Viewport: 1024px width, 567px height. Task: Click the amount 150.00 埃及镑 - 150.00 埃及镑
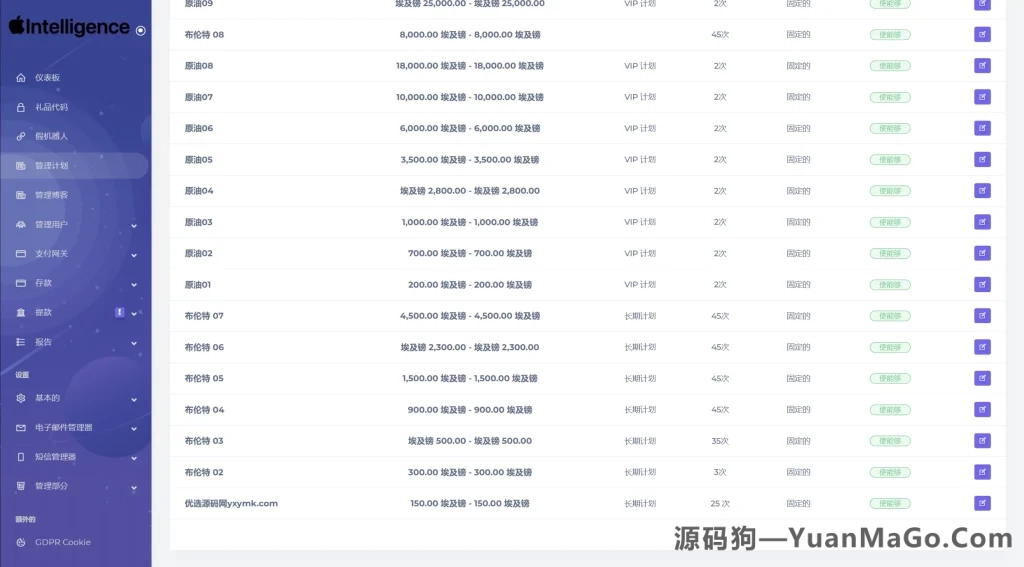click(470, 503)
